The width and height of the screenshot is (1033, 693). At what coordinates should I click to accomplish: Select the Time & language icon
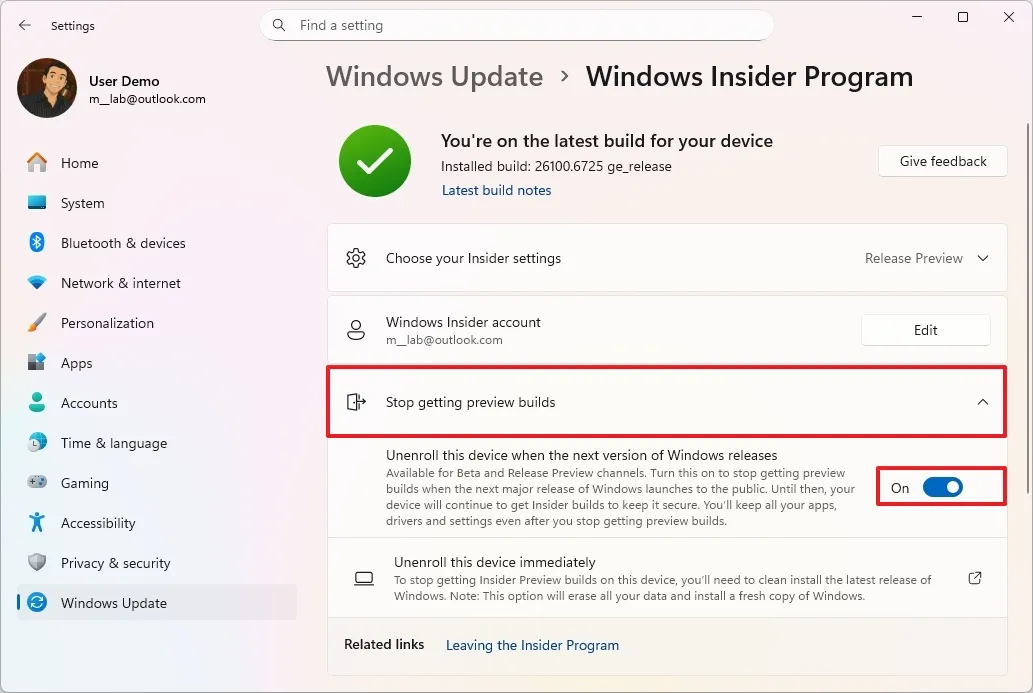(36, 443)
